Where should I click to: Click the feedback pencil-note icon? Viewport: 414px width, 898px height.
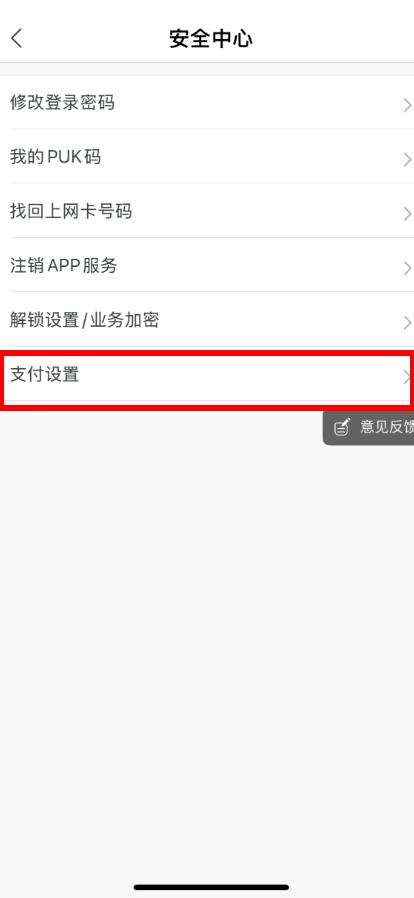(x=342, y=427)
